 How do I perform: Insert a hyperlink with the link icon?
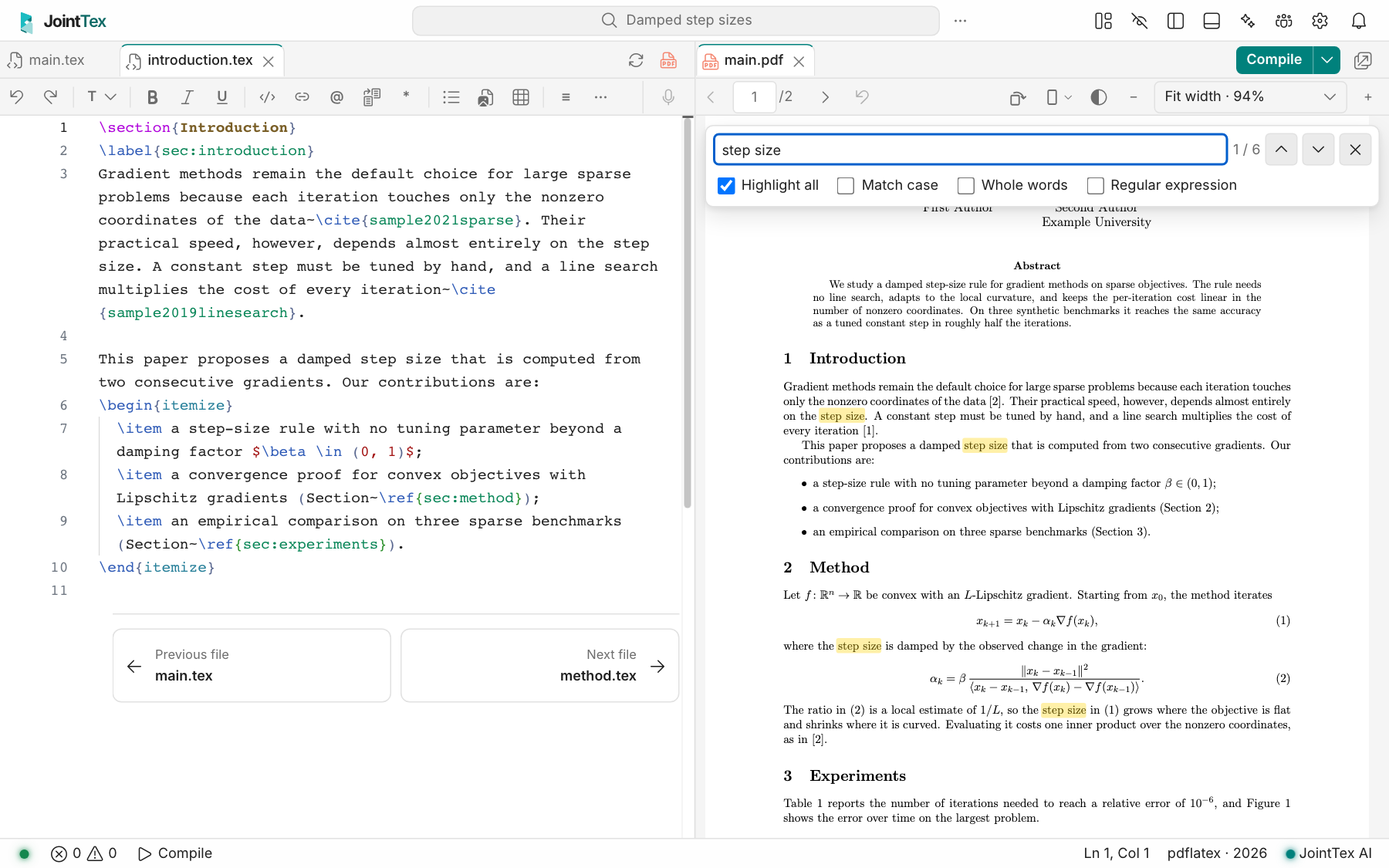(302, 96)
